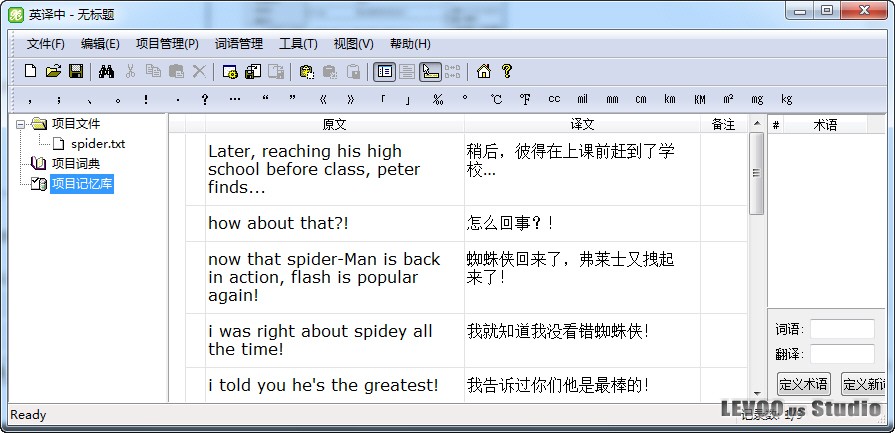
Task: Select source cell "now that spider-Man is back"
Action: click(x=334, y=277)
